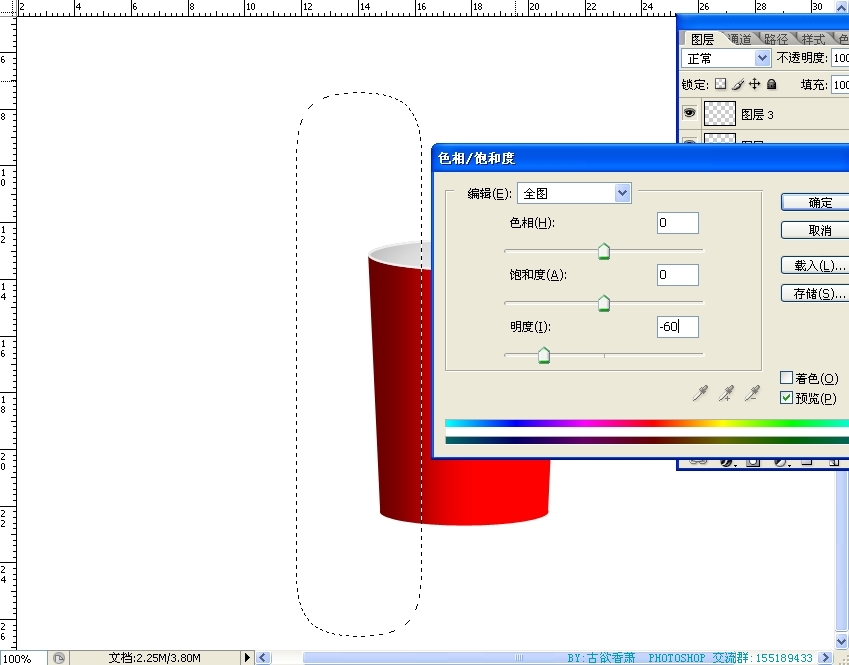Select the first eyedropper tool in dialog
The height and width of the screenshot is (665, 849).
coord(701,395)
